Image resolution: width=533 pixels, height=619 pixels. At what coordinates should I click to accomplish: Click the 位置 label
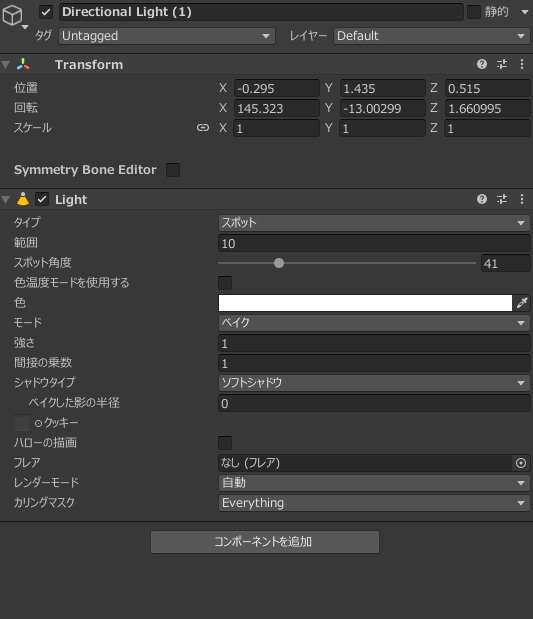point(26,88)
